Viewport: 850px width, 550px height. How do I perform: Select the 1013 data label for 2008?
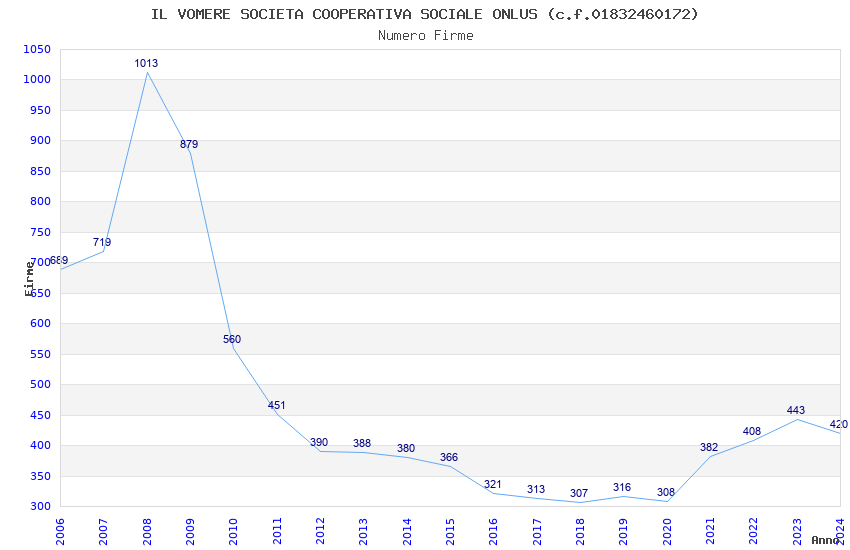[x=146, y=63]
